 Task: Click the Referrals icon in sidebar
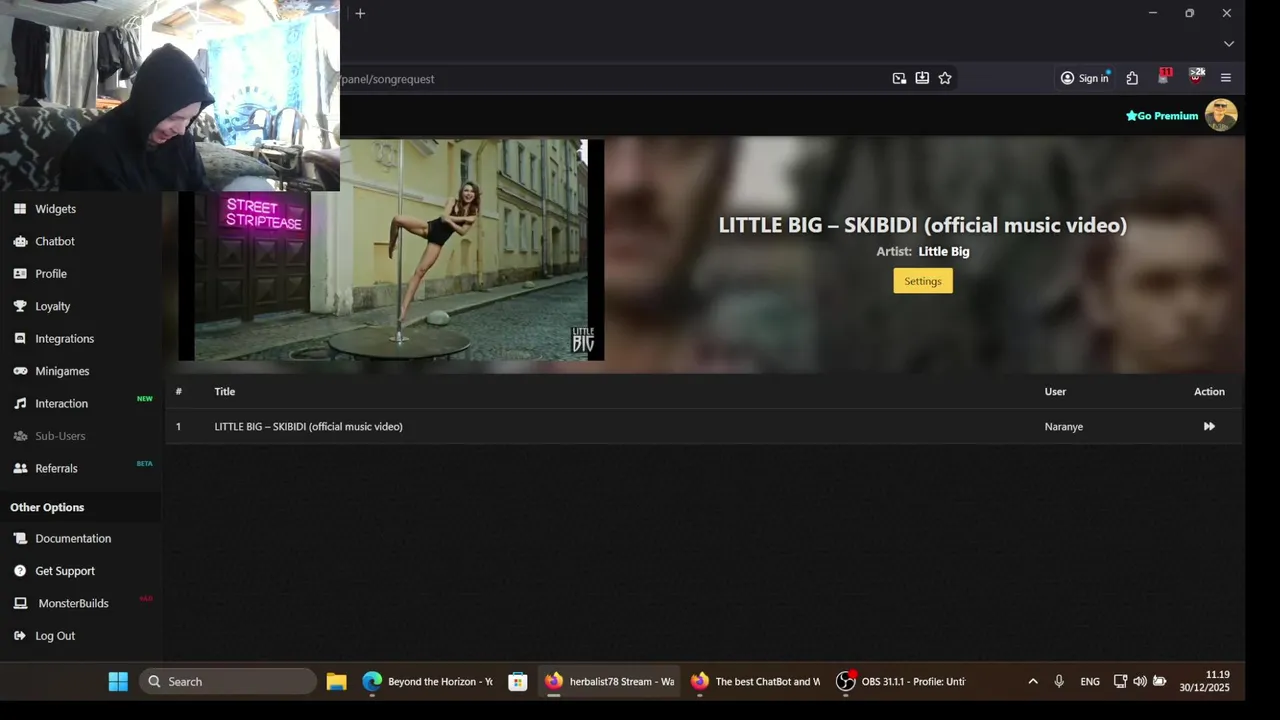click(20, 468)
